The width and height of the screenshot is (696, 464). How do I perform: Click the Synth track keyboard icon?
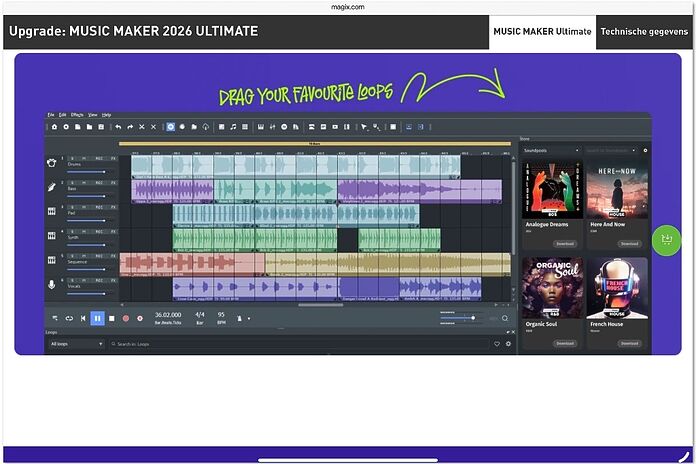(x=51, y=236)
